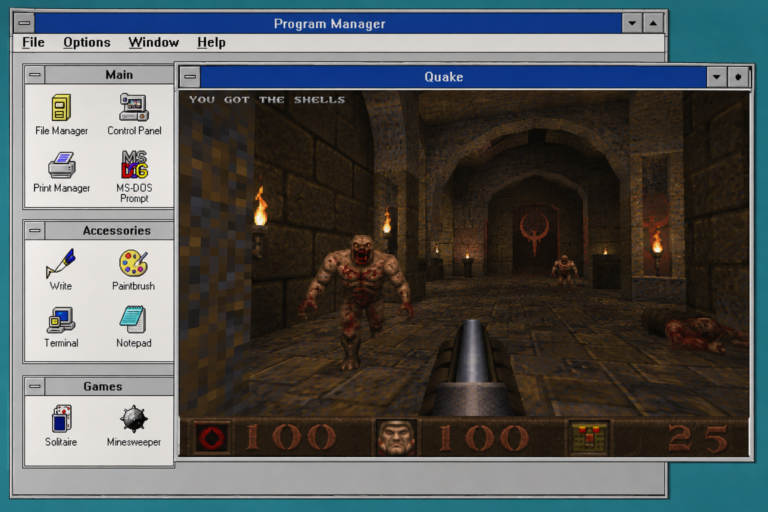Open the Help menu
The image size is (768, 512).
click(x=211, y=43)
